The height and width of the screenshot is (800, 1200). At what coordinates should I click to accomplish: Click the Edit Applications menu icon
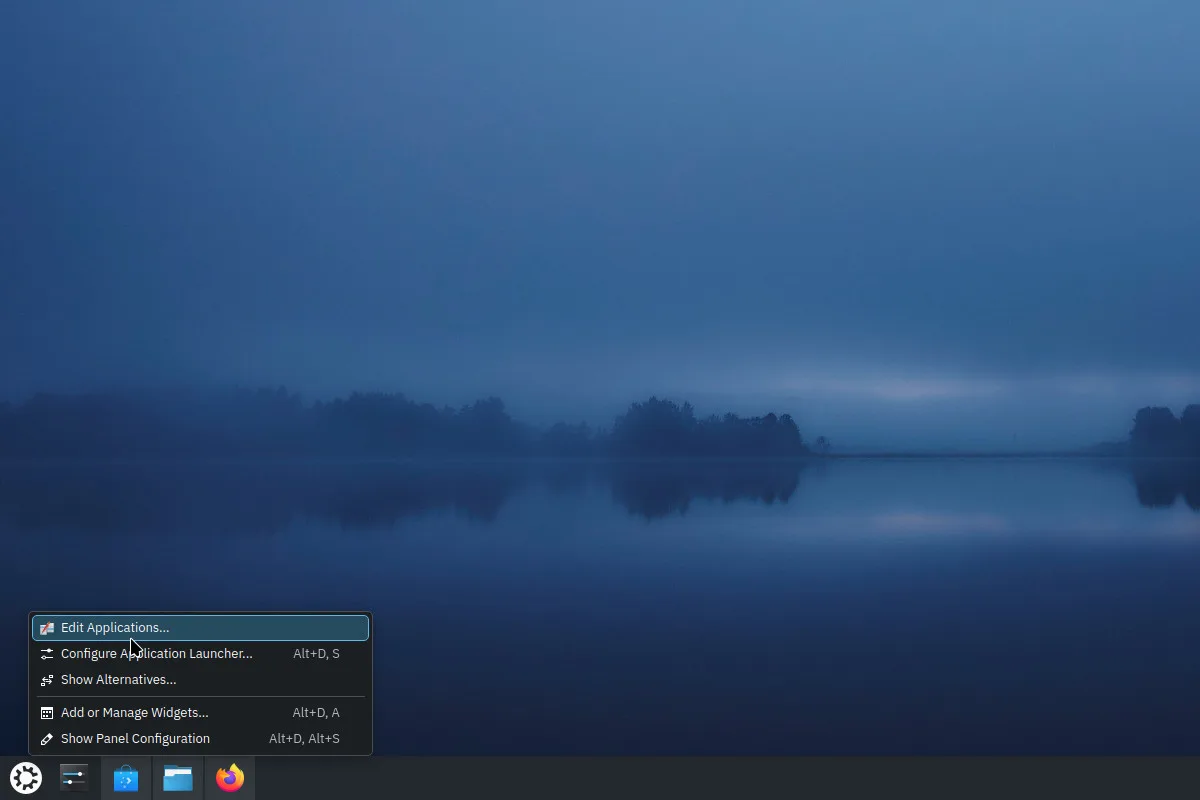pos(47,628)
